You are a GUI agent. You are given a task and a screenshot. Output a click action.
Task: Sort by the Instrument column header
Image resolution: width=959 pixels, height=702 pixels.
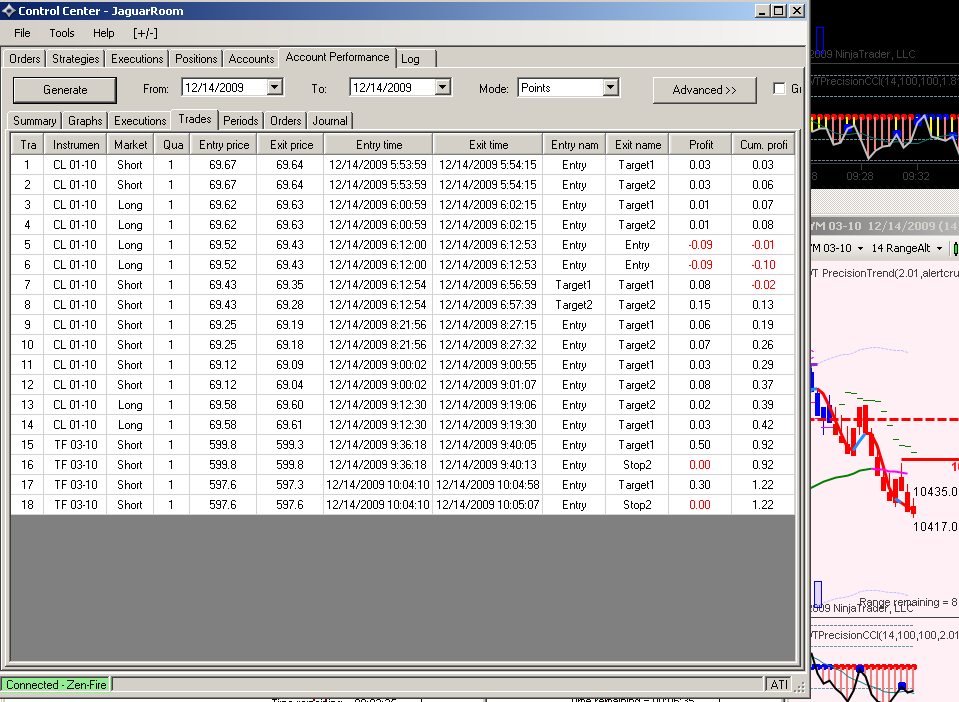point(76,145)
